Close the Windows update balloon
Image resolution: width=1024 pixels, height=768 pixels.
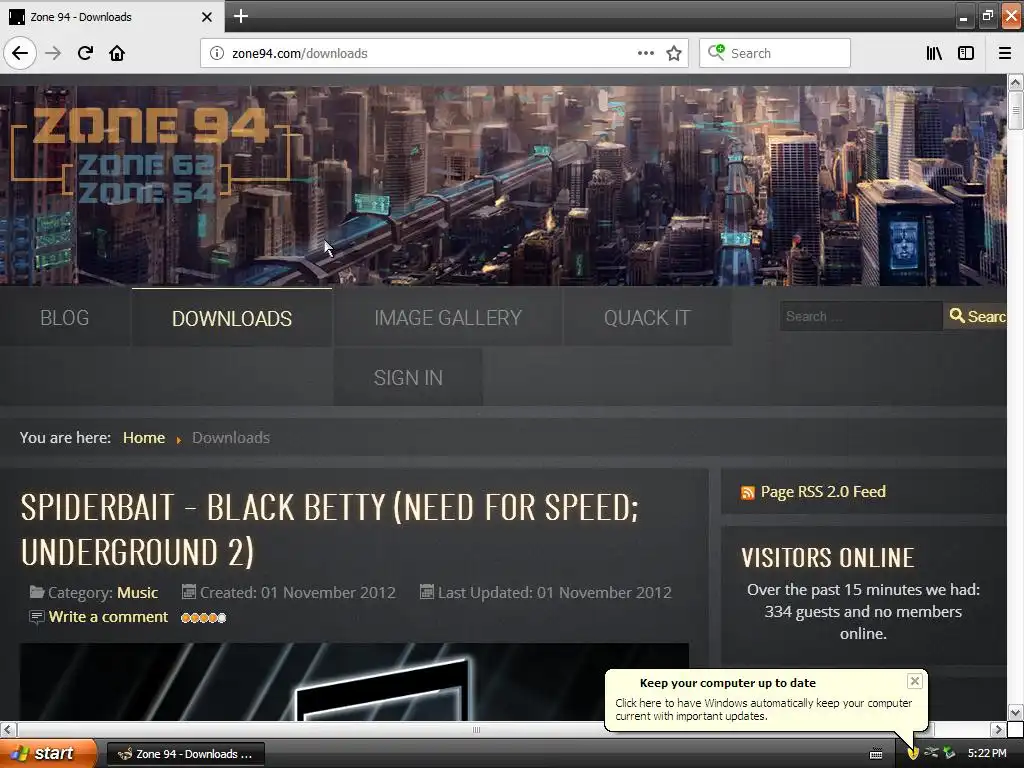pyautogui.click(x=915, y=681)
